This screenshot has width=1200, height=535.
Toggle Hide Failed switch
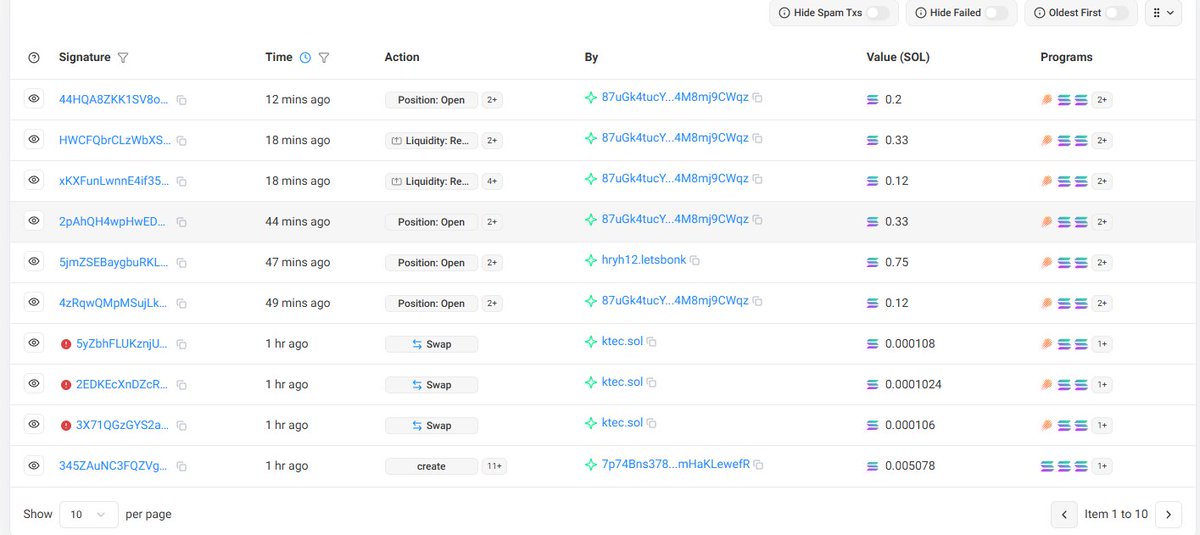click(996, 13)
